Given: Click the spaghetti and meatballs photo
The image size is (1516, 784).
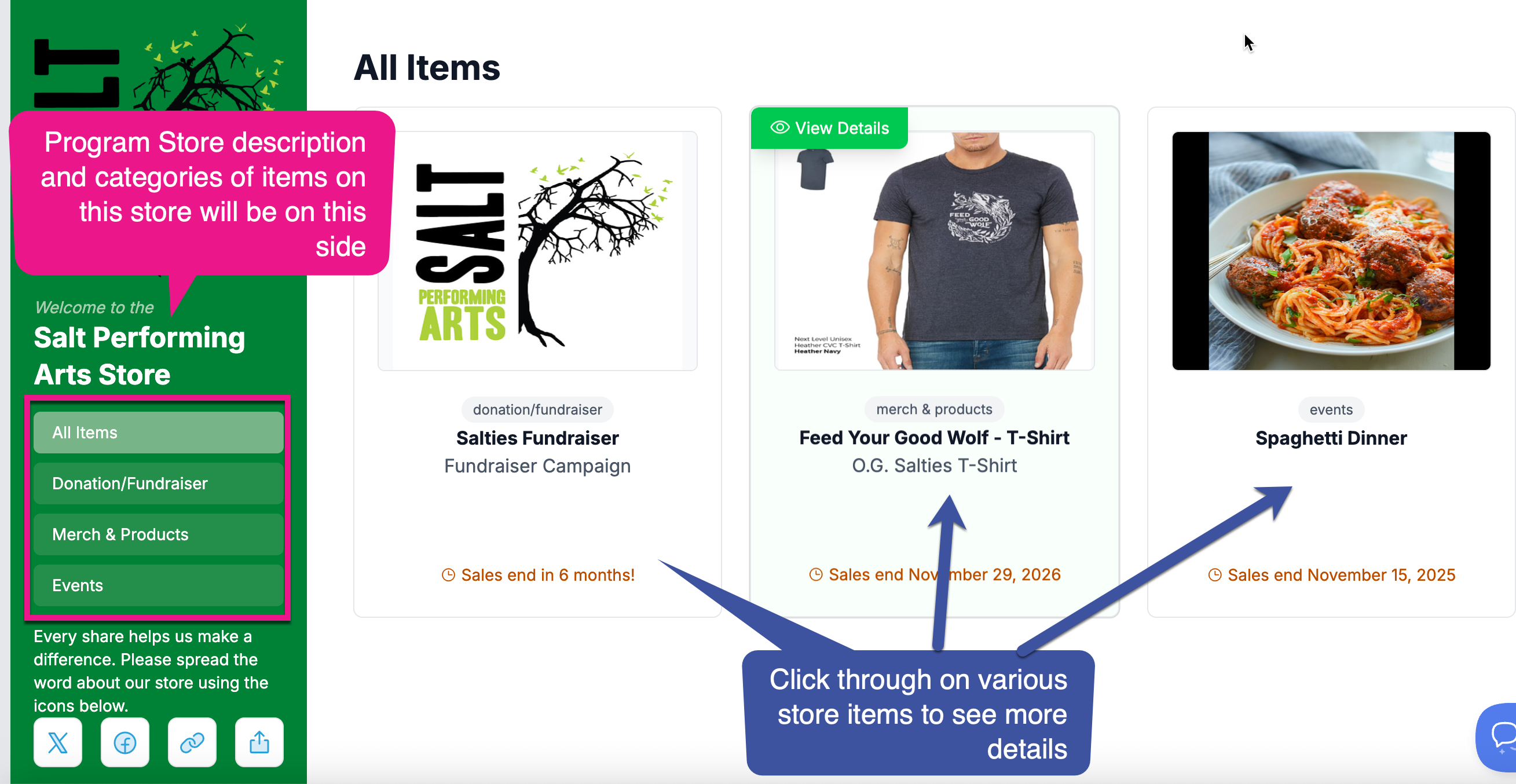Looking at the screenshot, I should point(1331,251).
